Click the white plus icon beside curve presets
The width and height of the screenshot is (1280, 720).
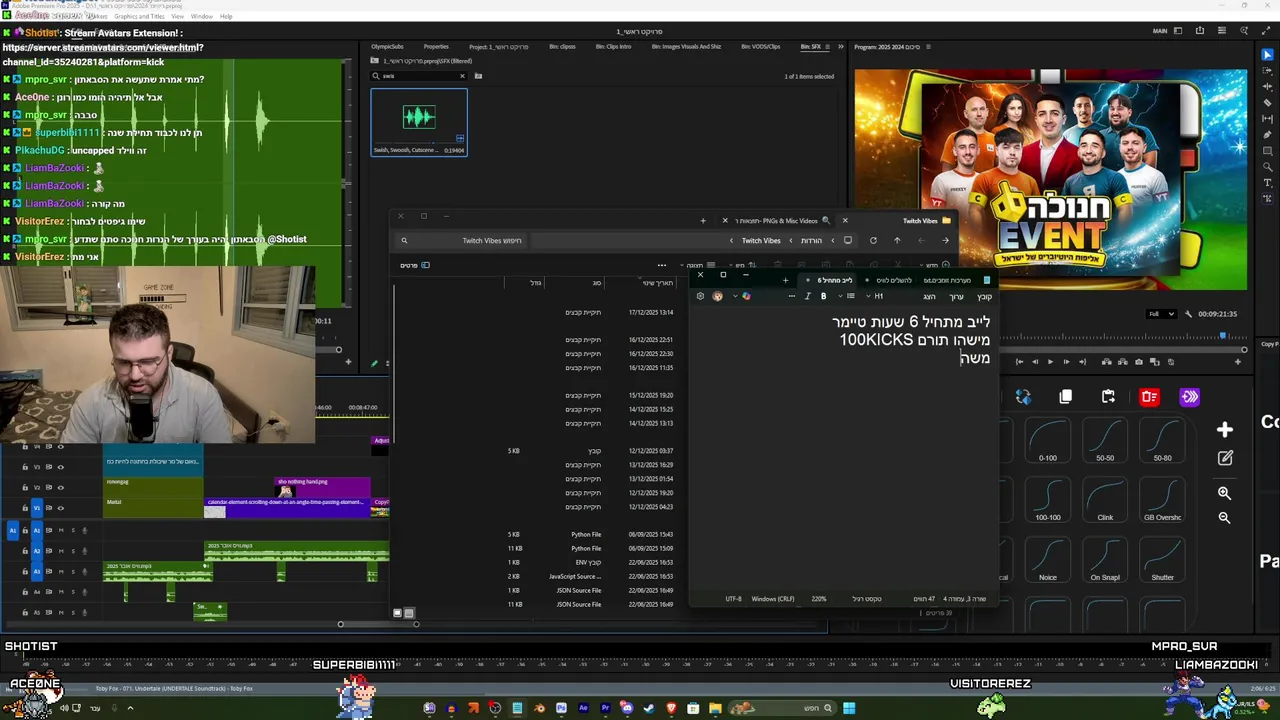(1225, 430)
